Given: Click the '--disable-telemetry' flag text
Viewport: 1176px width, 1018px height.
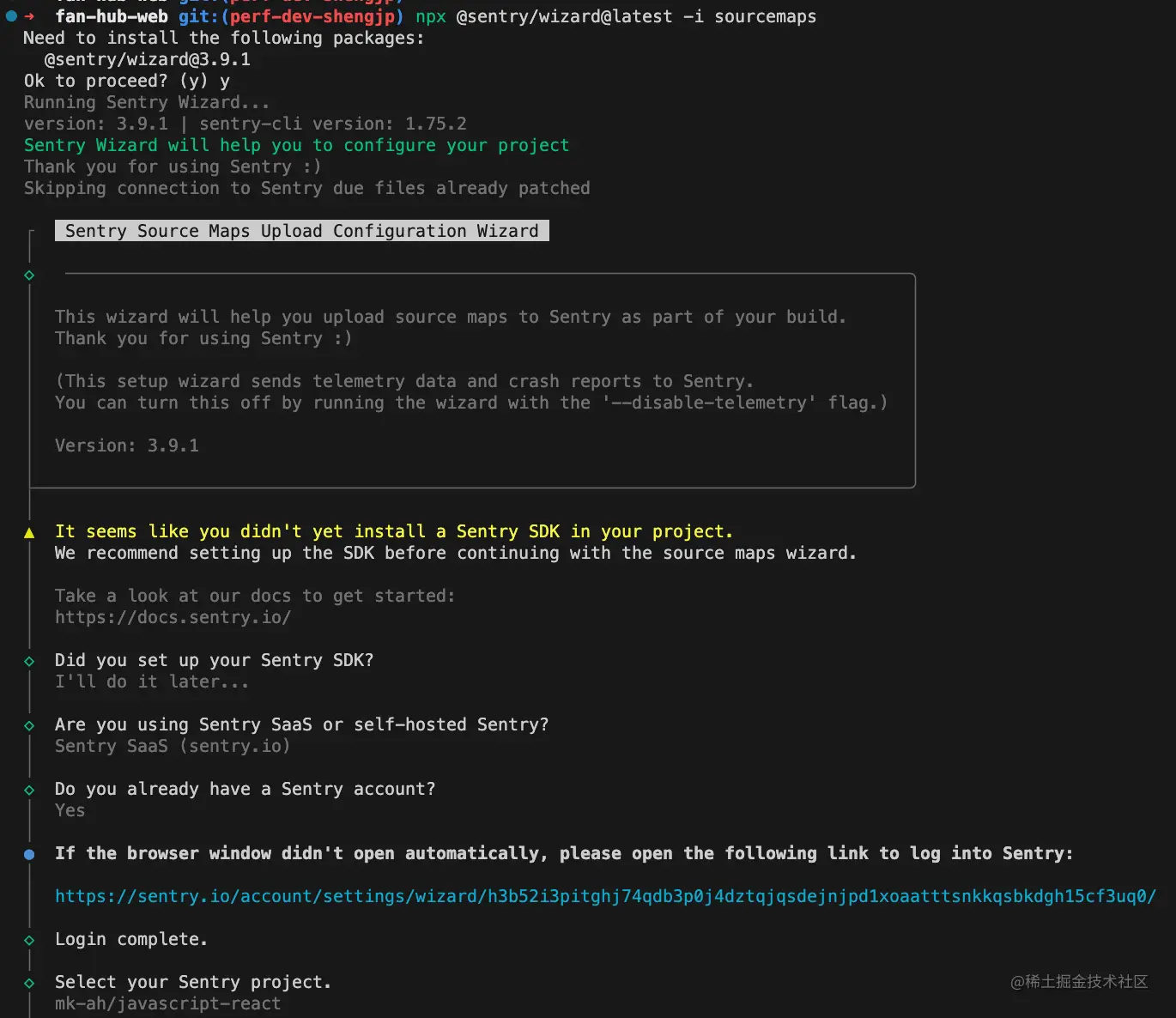Looking at the screenshot, I should point(709,403).
